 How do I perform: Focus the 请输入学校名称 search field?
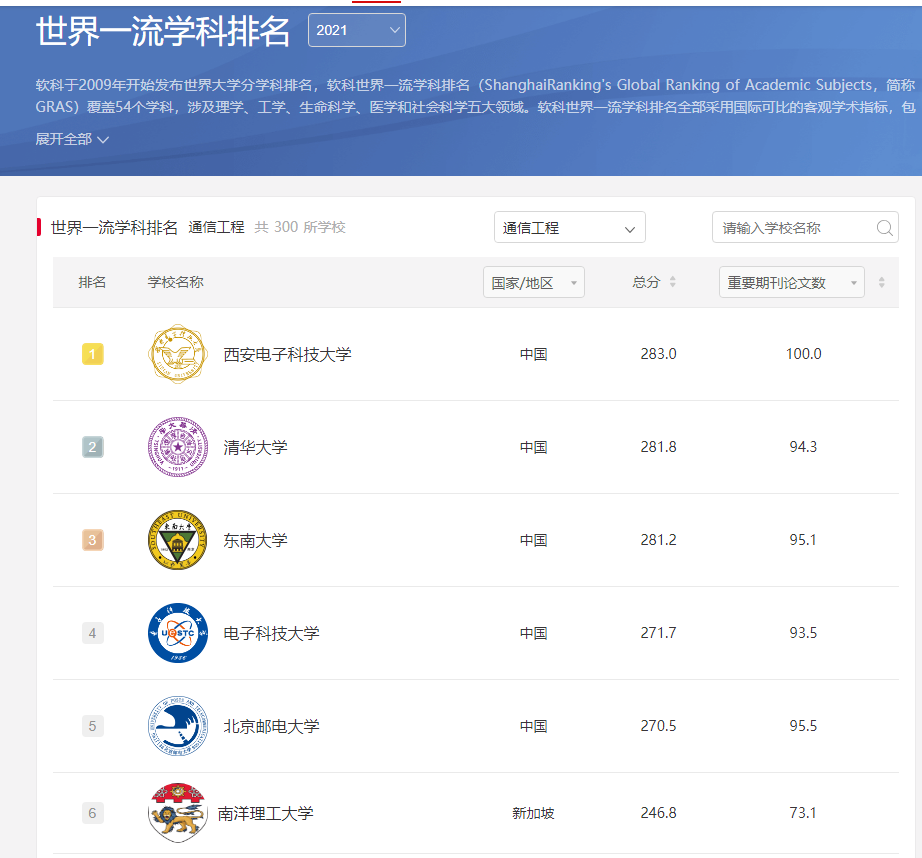coord(804,227)
